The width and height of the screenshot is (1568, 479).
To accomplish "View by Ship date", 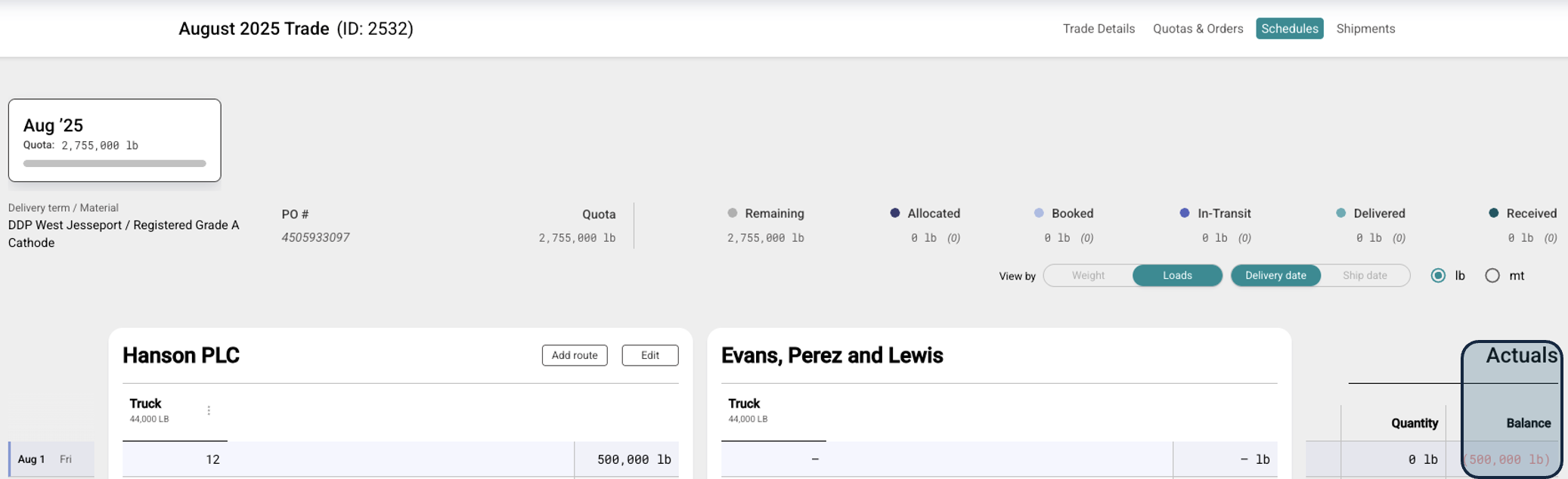I will click(x=1365, y=276).
